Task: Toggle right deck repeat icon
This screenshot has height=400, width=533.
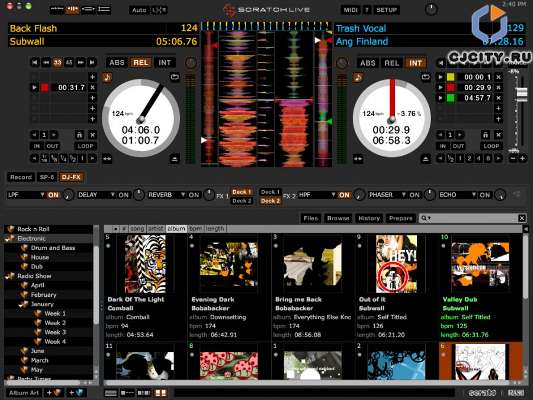Action: [x=426, y=77]
